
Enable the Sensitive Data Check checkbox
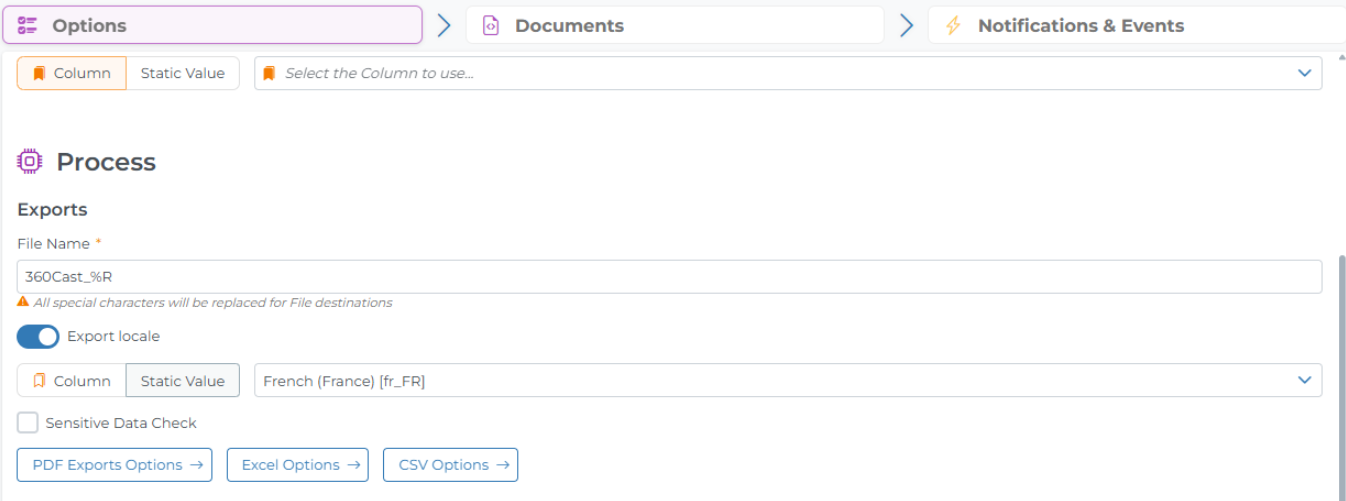(28, 423)
